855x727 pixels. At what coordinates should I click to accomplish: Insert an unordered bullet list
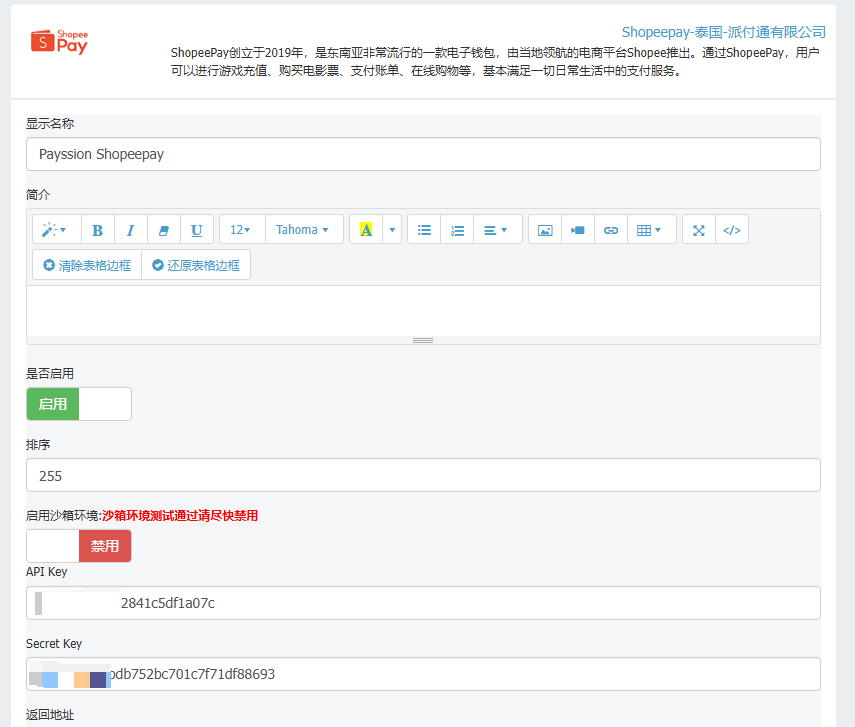[424, 230]
